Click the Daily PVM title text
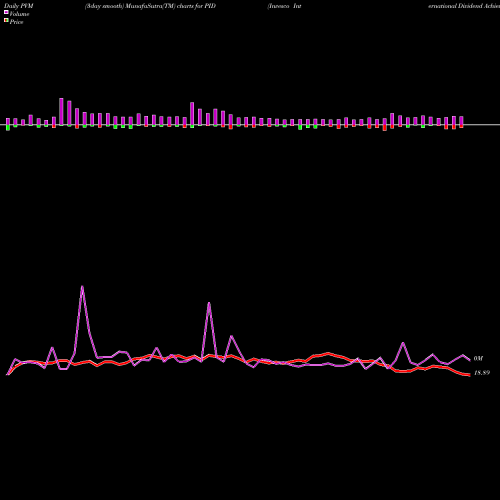This screenshot has width=500, height=500. [19, 6]
